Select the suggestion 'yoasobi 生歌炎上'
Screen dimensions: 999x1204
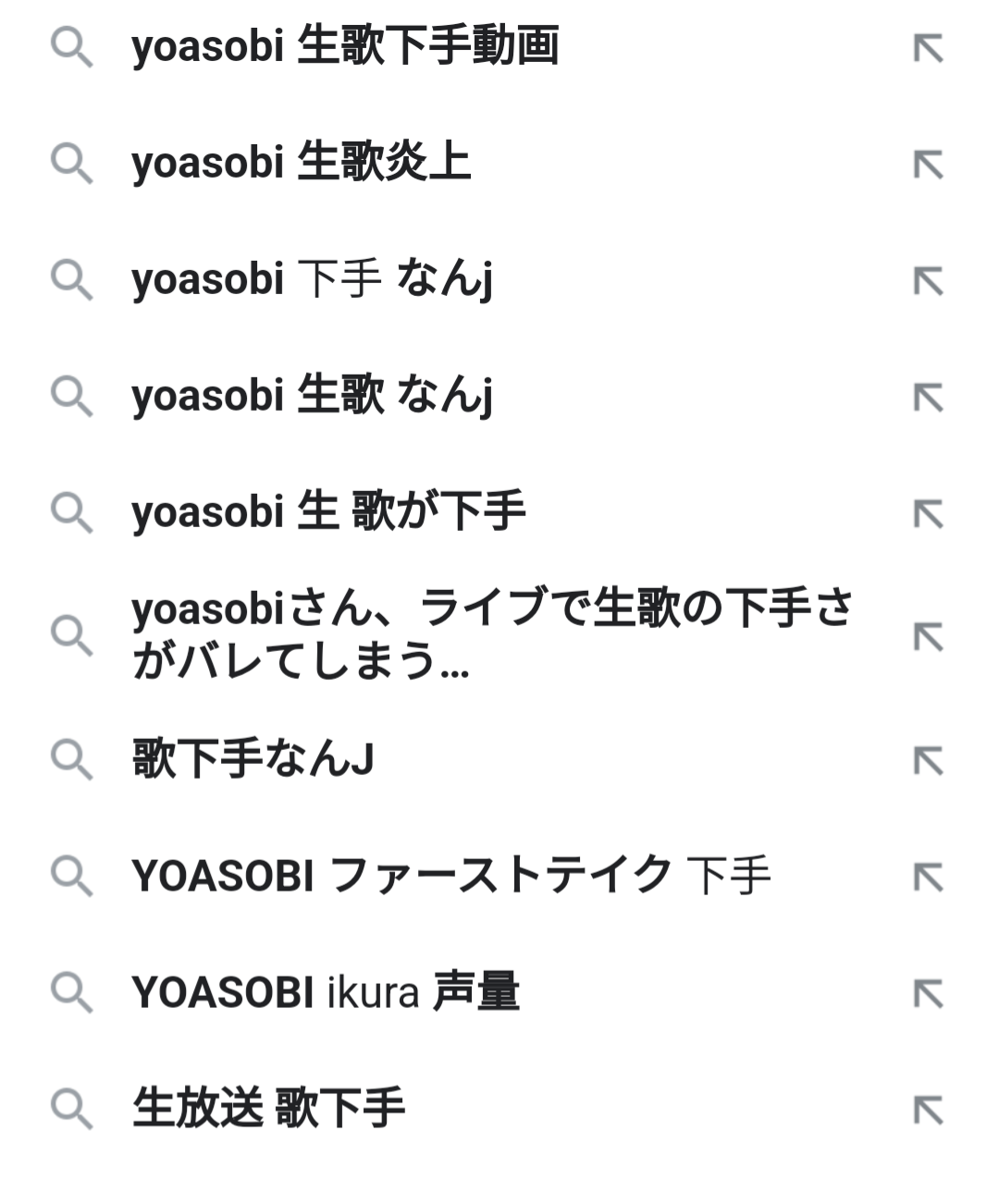pyautogui.click(x=302, y=164)
